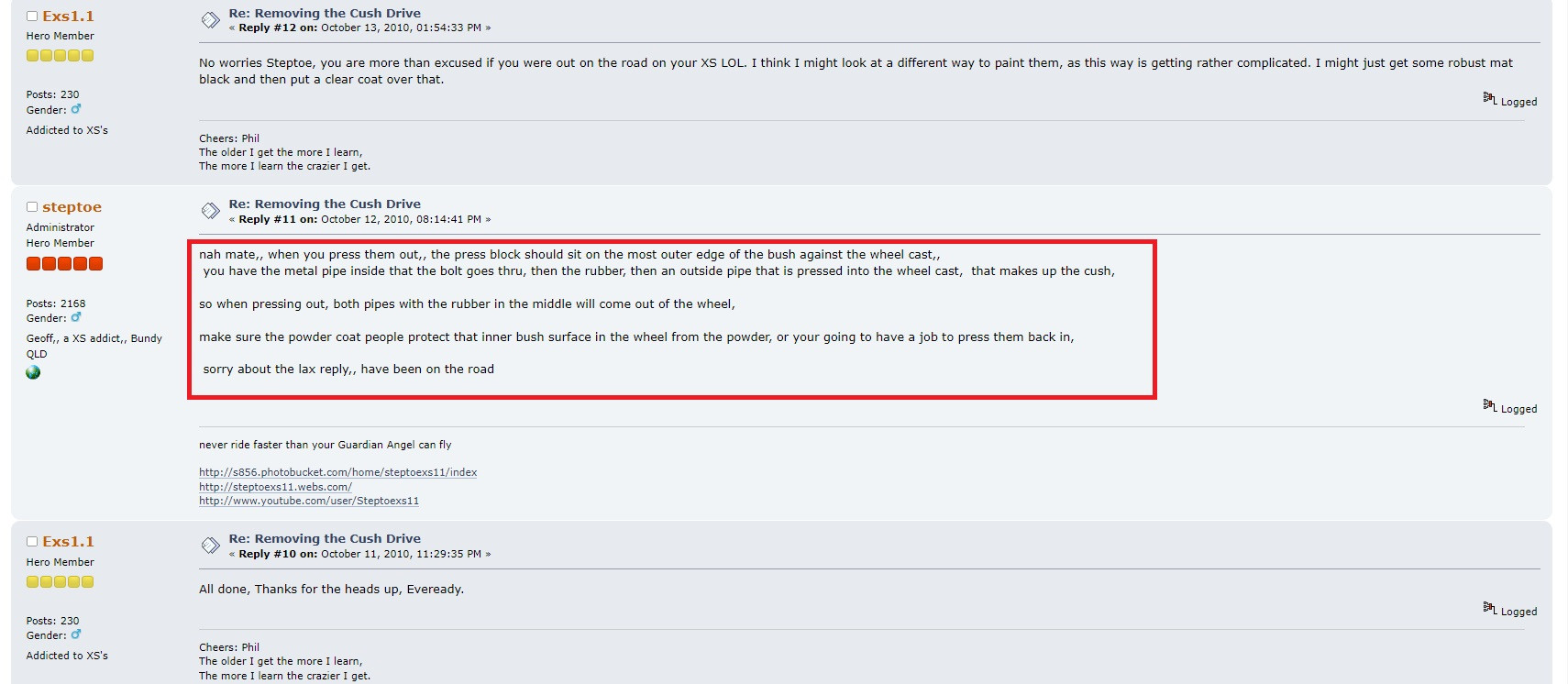
Task: Open the Reply #10 post title link
Action: pyautogui.click(x=325, y=538)
